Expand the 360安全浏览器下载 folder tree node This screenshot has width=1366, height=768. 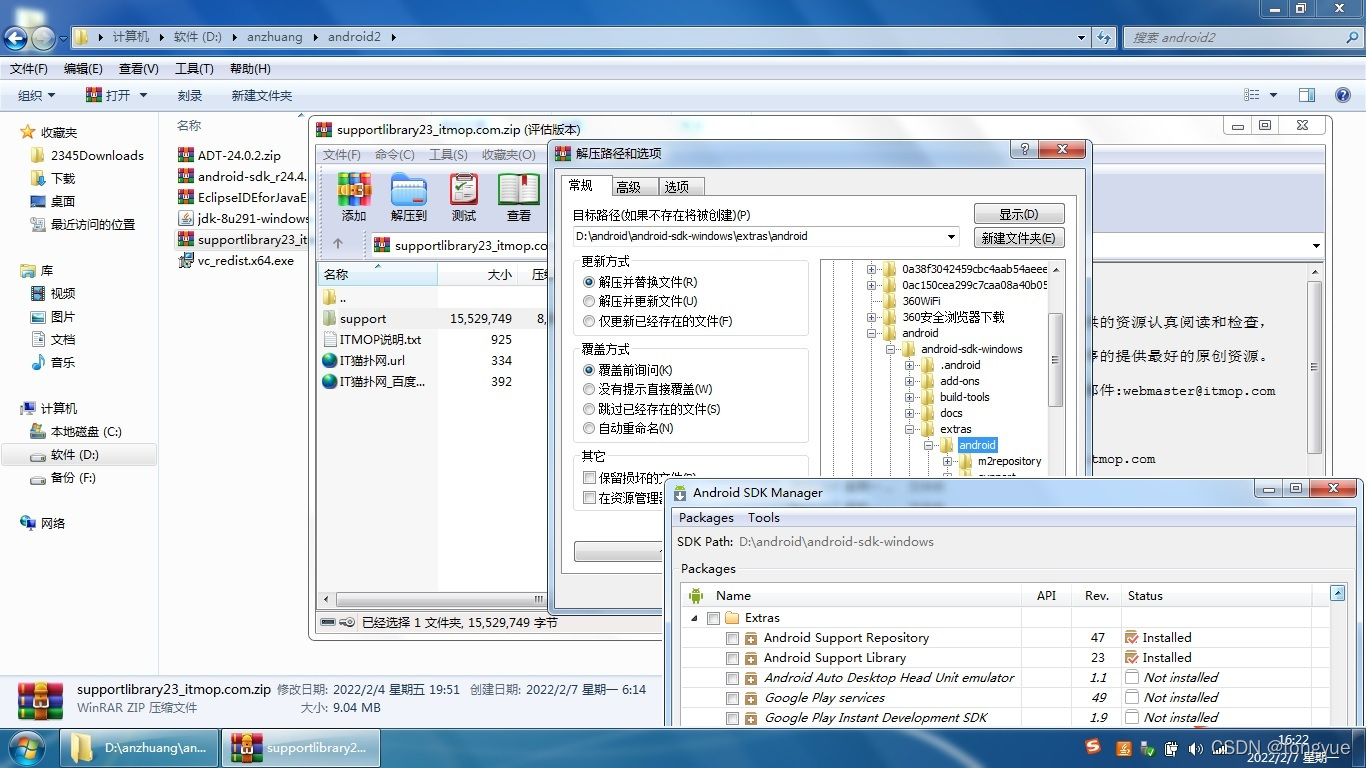click(871, 317)
